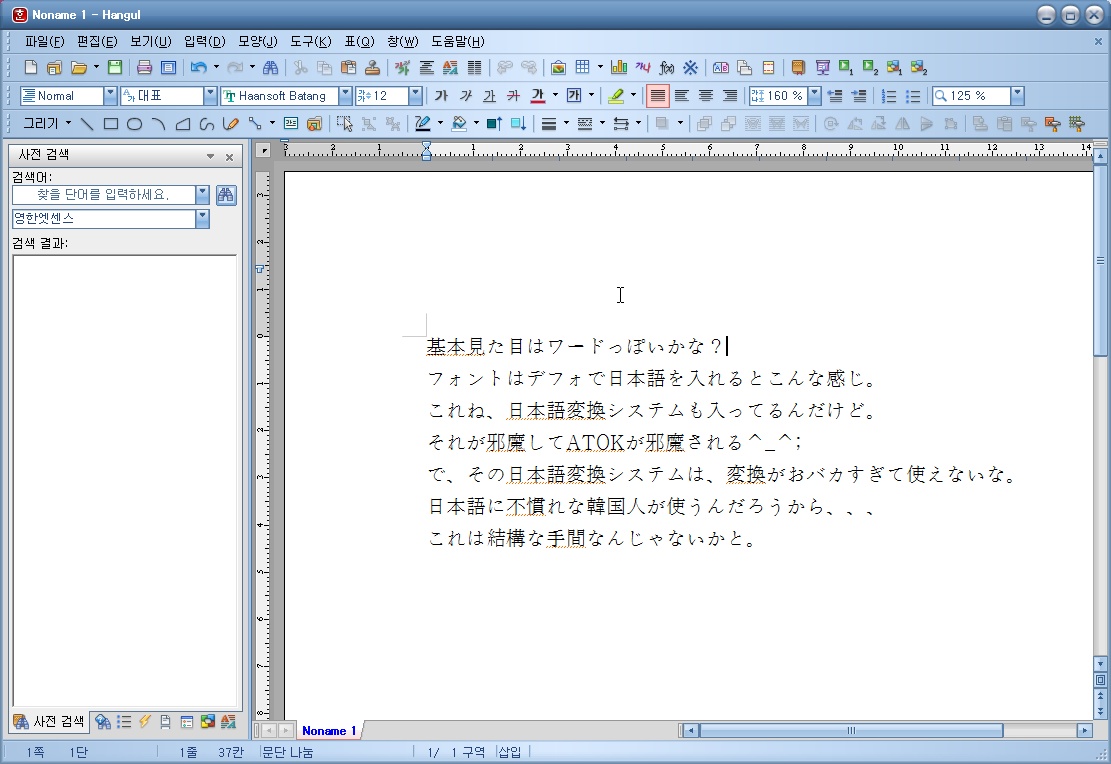Click the Paste clipboard icon
Screen dimensions: 1111x764
(349, 67)
